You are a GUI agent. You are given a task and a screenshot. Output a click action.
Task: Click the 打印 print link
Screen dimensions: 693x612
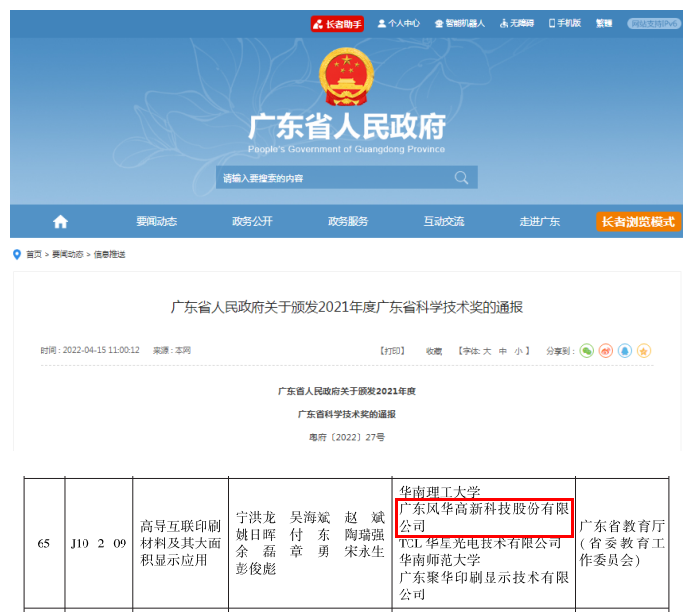[392, 351]
